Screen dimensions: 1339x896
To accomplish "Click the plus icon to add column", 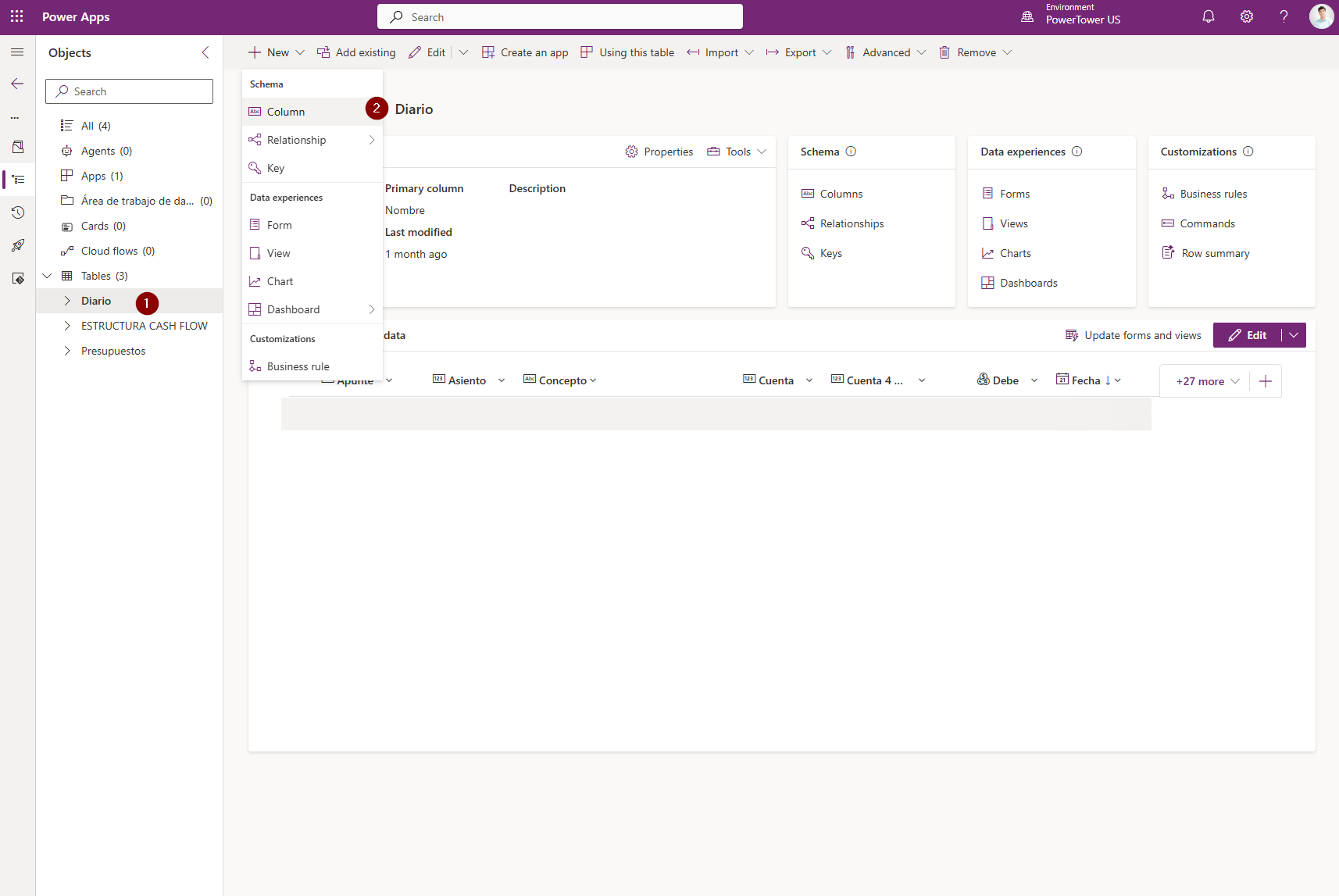I will point(1266,381).
